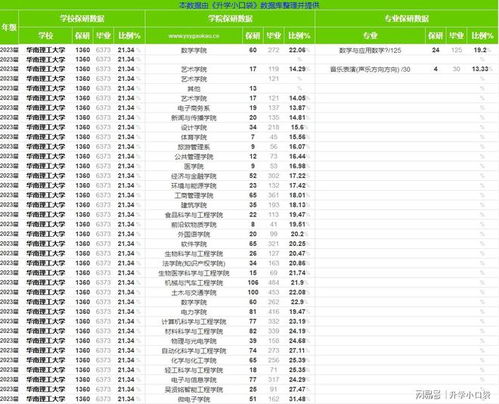Click the 外国语学院 cell
The width and height of the screenshot is (499, 404).
[x=194, y=234]
